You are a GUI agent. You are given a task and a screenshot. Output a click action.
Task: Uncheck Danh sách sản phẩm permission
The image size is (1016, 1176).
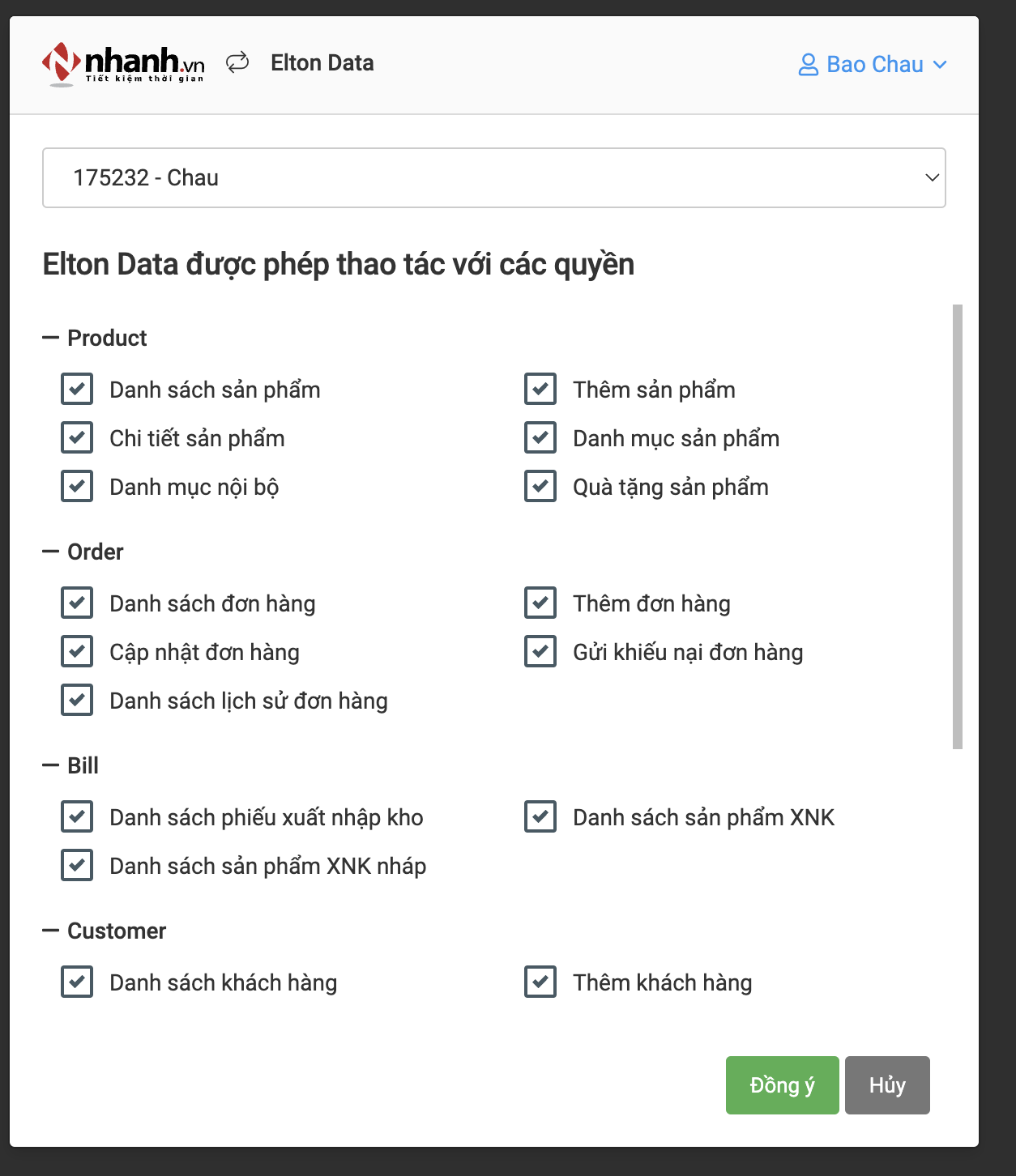click(x=76, y=390)
